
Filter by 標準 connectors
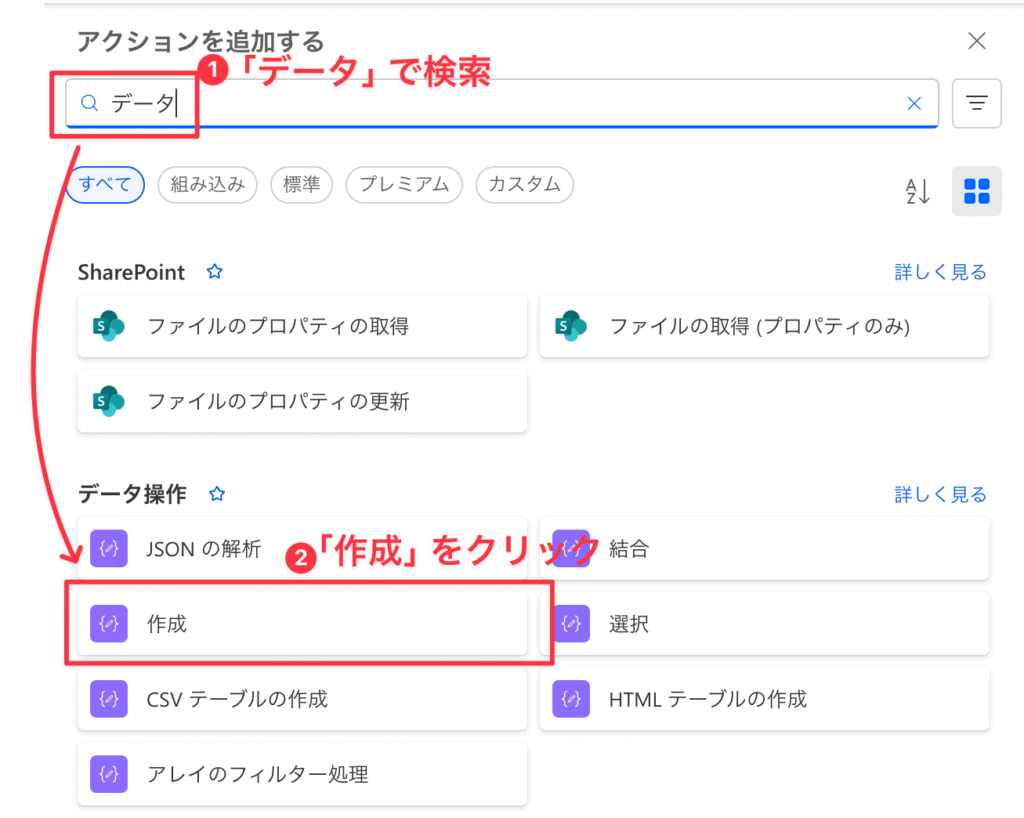(301, 184)
